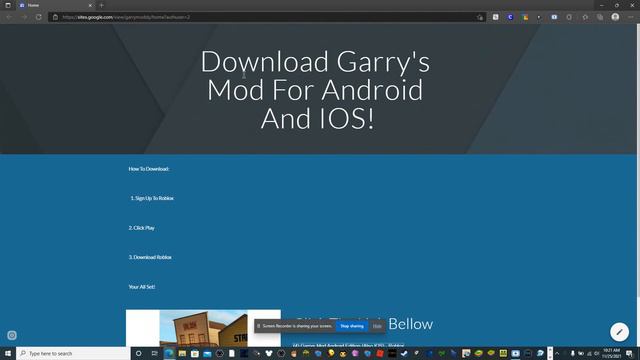640x360 pixels.
Task: Open the Windows Start menu
Action: tap(8, 353)
